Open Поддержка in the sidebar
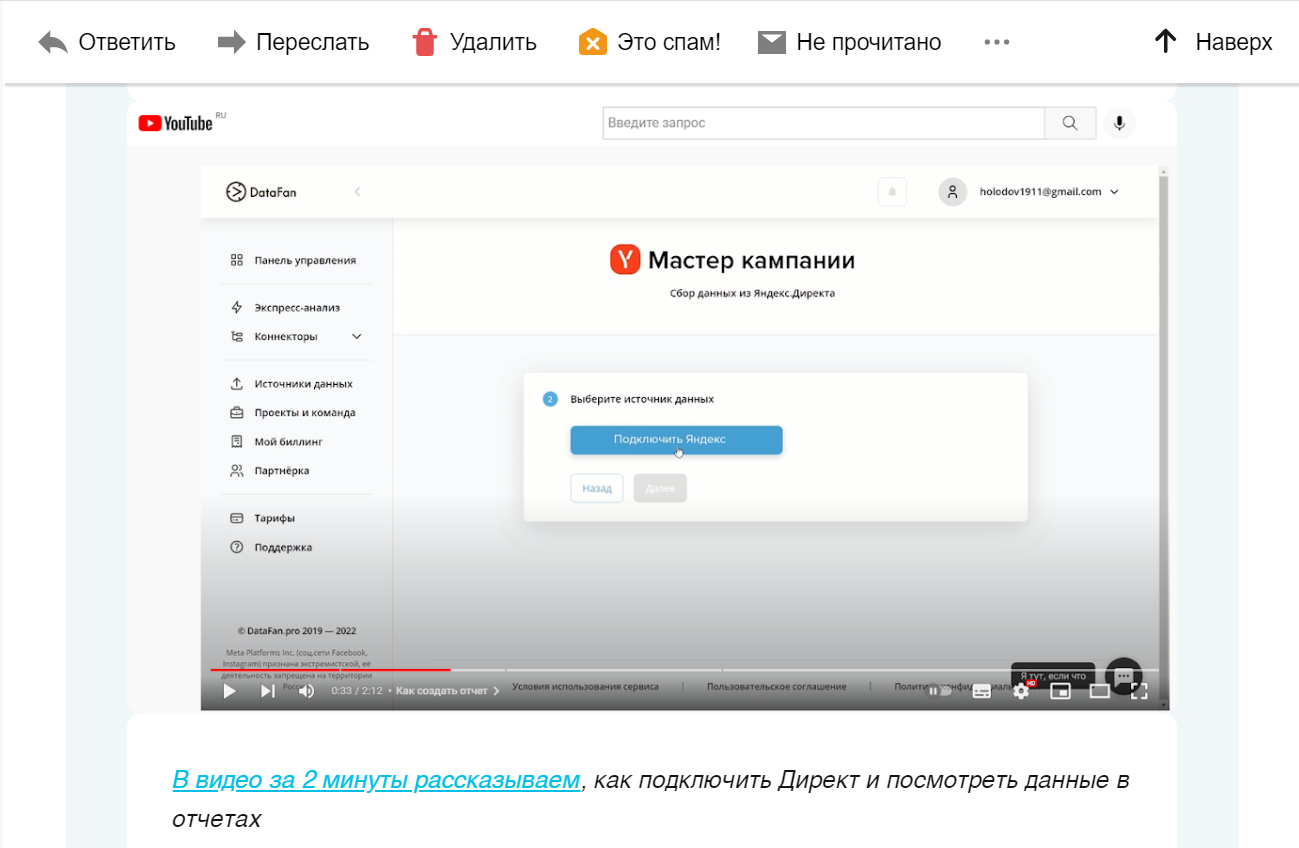 [x=271, y=548]
